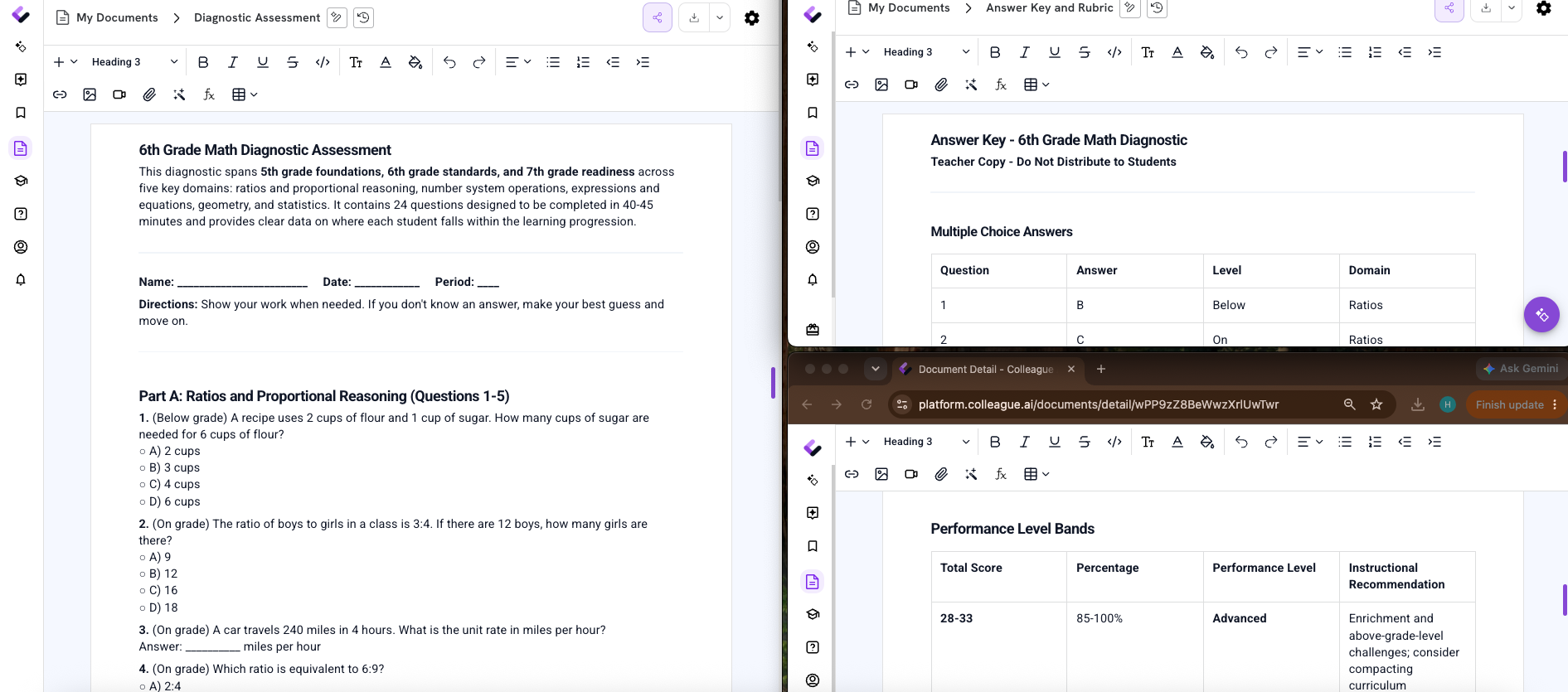This screenshot has height=692, width=1568.
Task: Insert a link in Diagnostic Assessment window
Action: pyautogui.click(x=60, y=94)
